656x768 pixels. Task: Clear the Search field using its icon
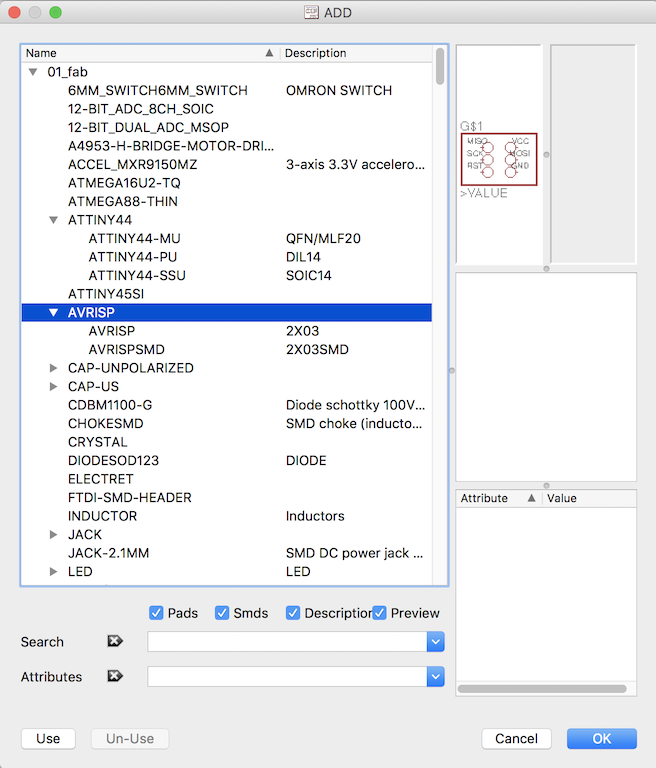[x=115, y=641]
